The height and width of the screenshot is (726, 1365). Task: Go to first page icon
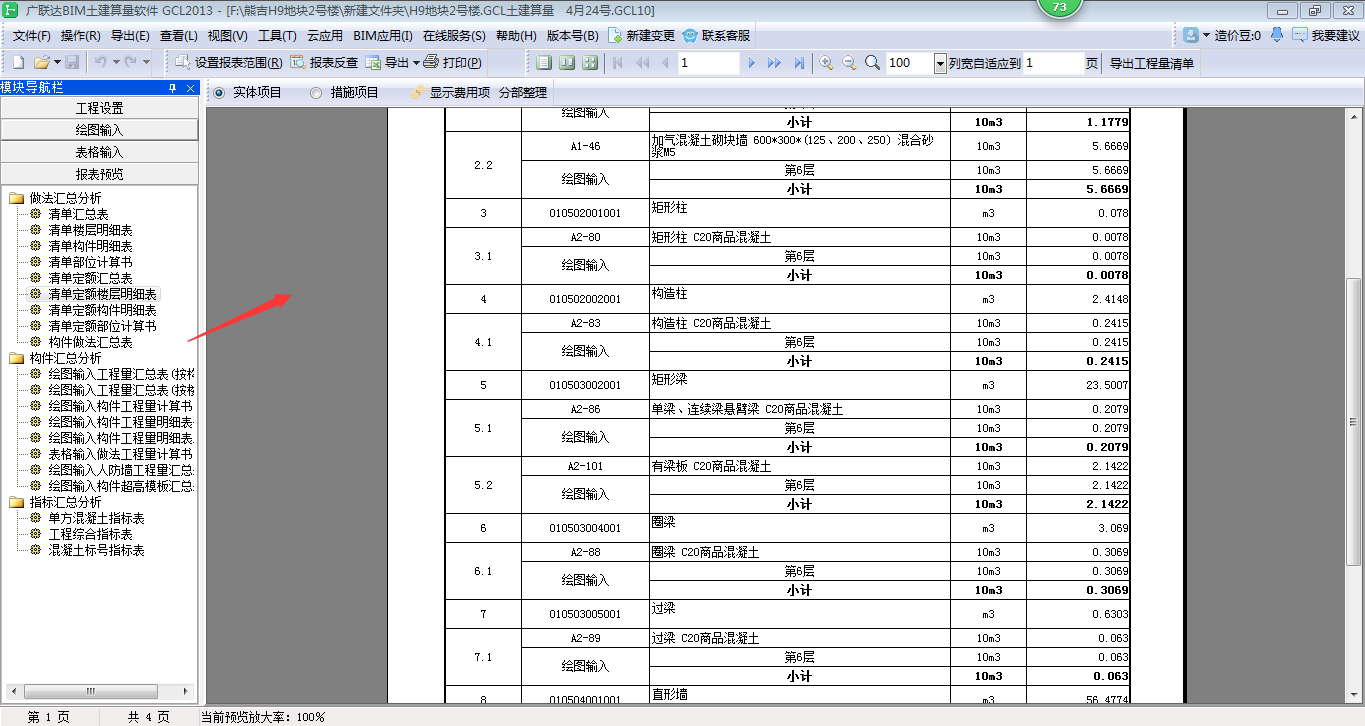tap(618, 62)
